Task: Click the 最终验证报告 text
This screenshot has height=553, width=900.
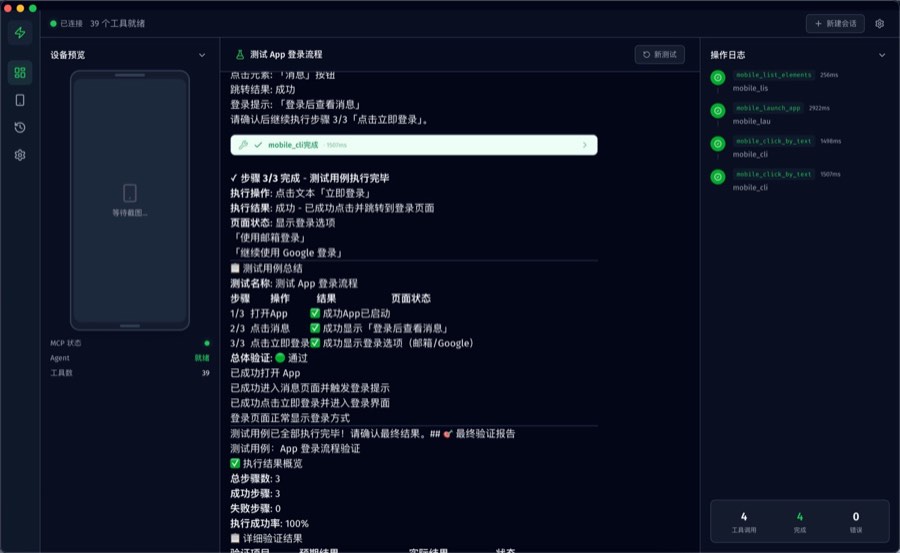Action: click(x=485, y=434)
